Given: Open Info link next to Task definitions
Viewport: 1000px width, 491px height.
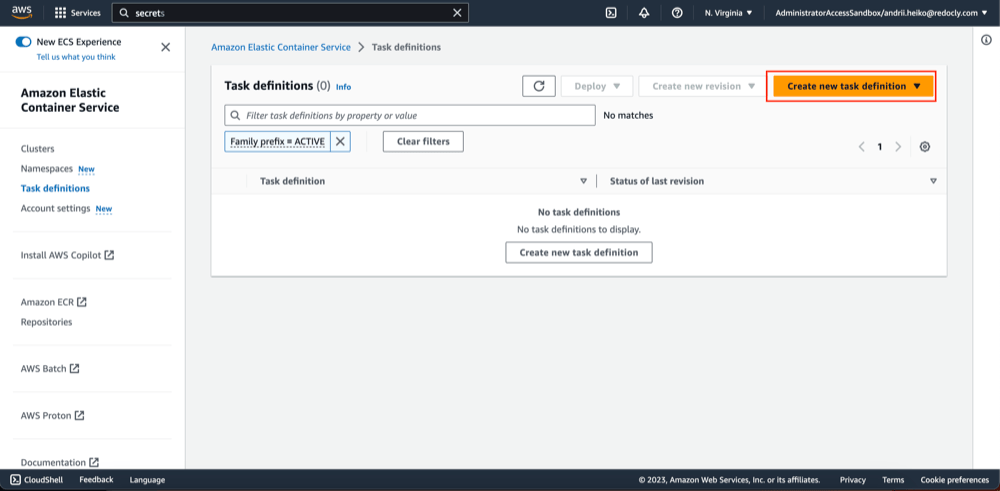Looking at the screenshot, I should [x=343, y=87].
